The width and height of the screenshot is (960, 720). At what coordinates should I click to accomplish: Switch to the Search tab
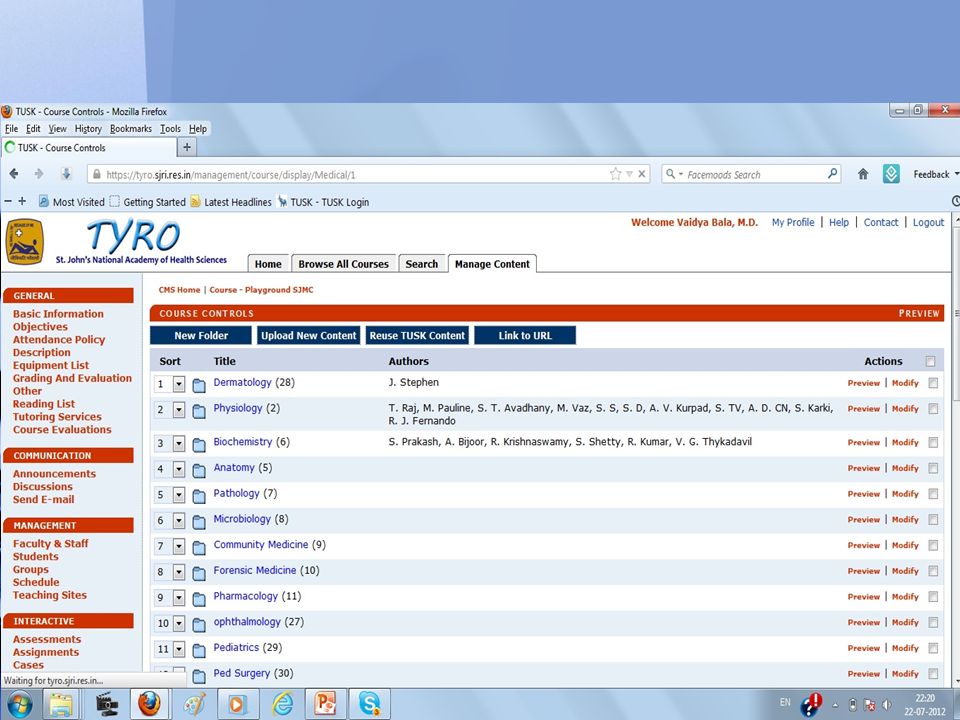[x=422, y=264]
